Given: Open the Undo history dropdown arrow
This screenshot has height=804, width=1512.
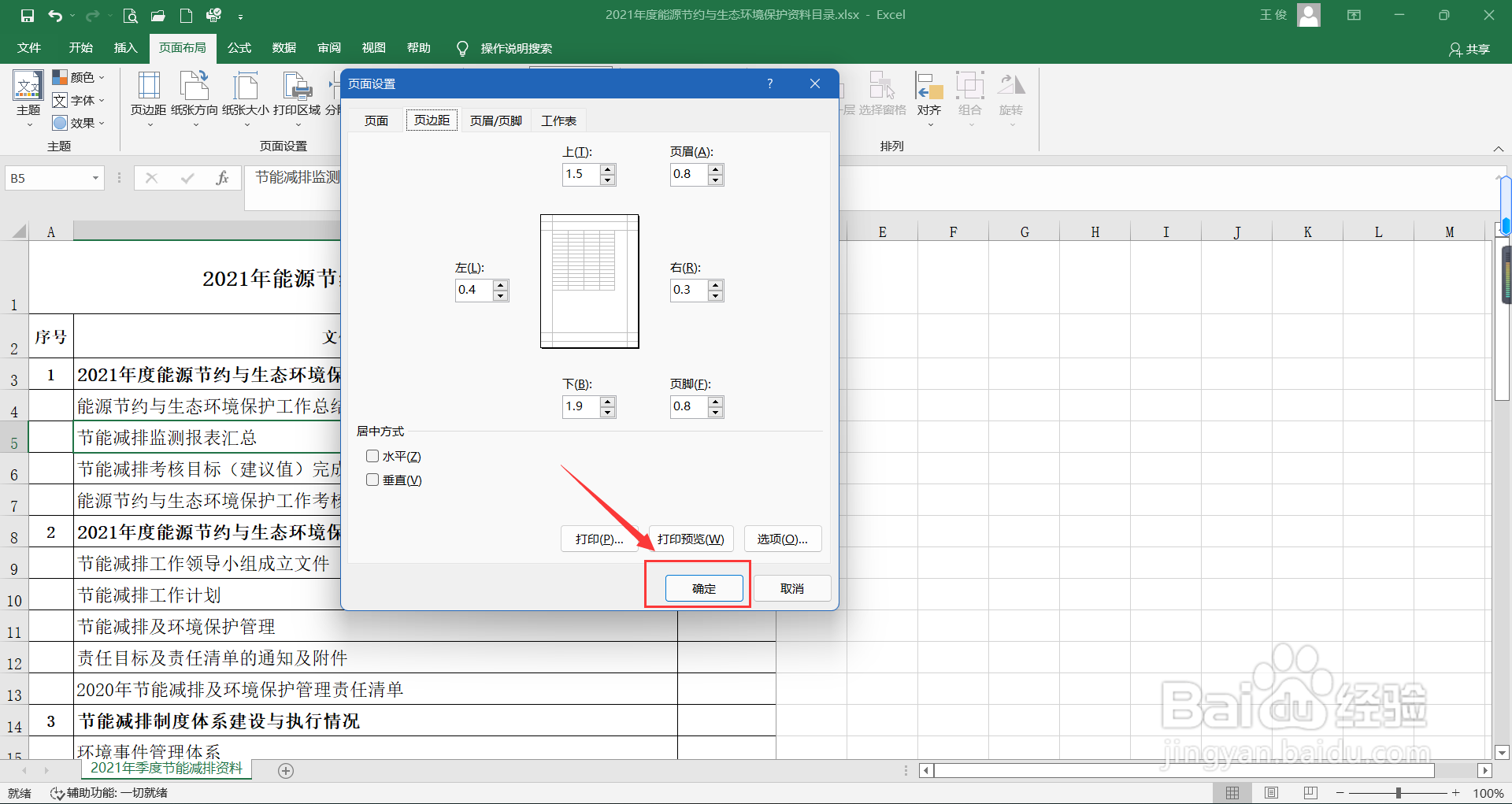Looking at the screenshot, I should pos(72,16).
